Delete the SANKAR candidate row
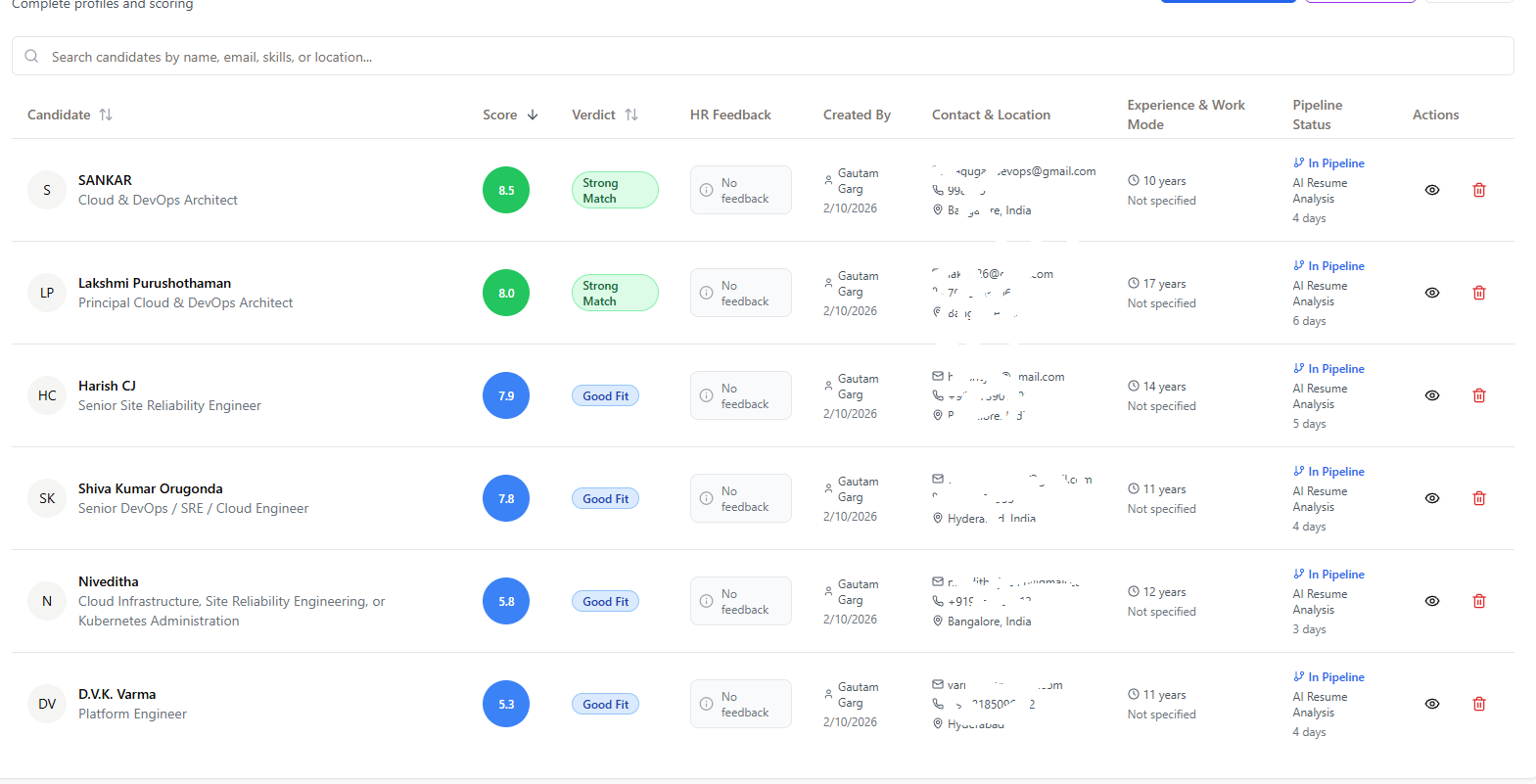 coord(1478,190)
